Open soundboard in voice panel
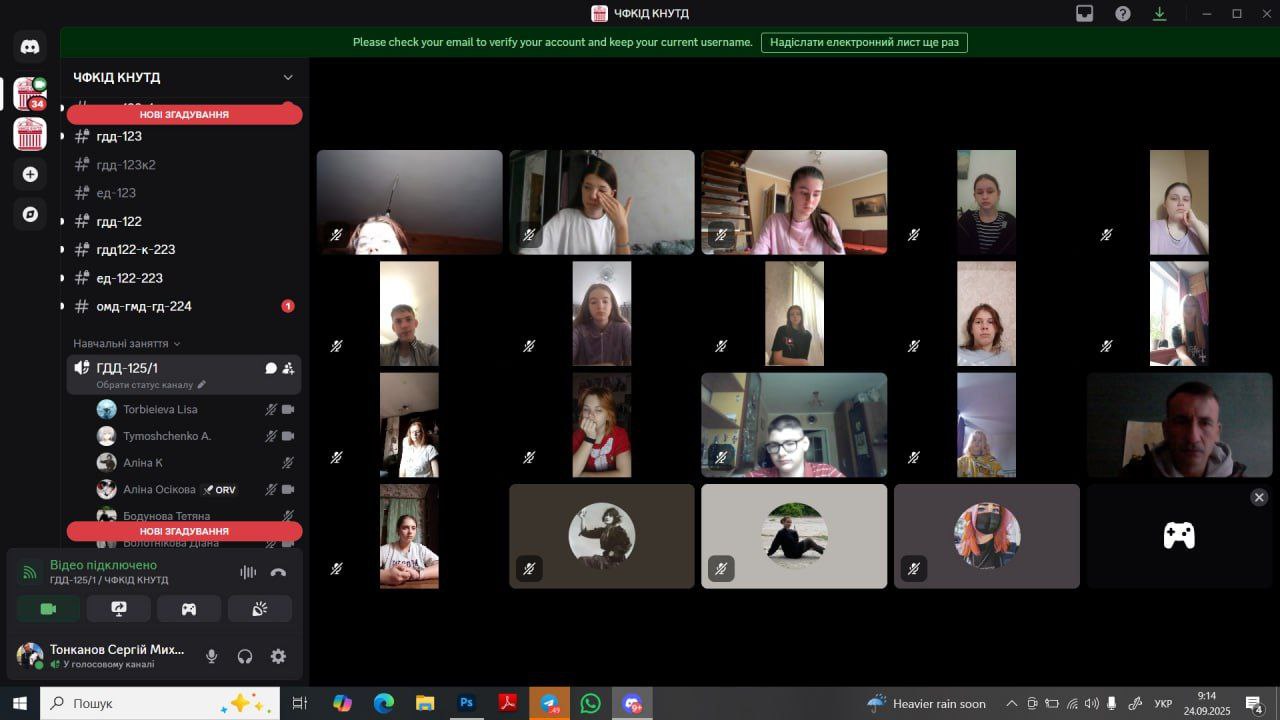1280x720 pixels. (259, 608)
